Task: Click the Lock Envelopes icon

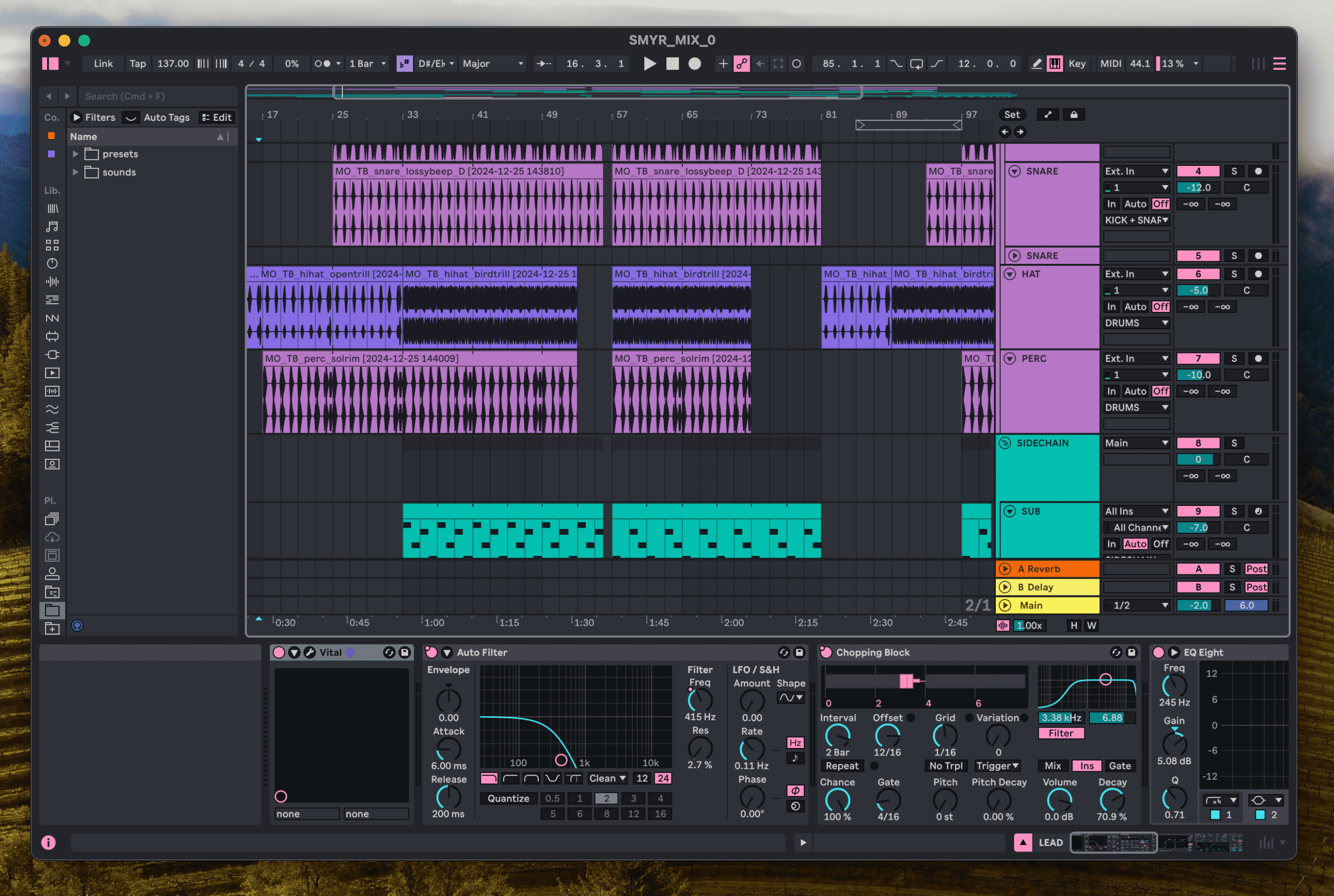Action: click(1074, 114)
